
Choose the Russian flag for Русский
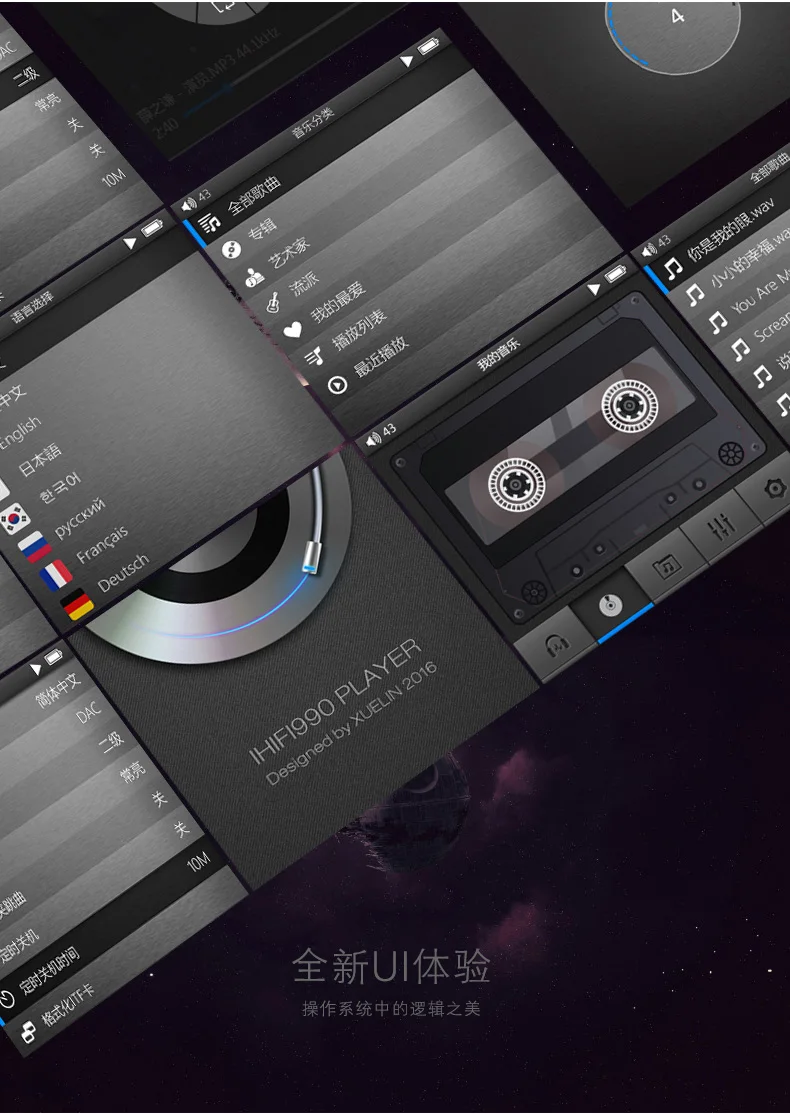click(x=34, y=546)
